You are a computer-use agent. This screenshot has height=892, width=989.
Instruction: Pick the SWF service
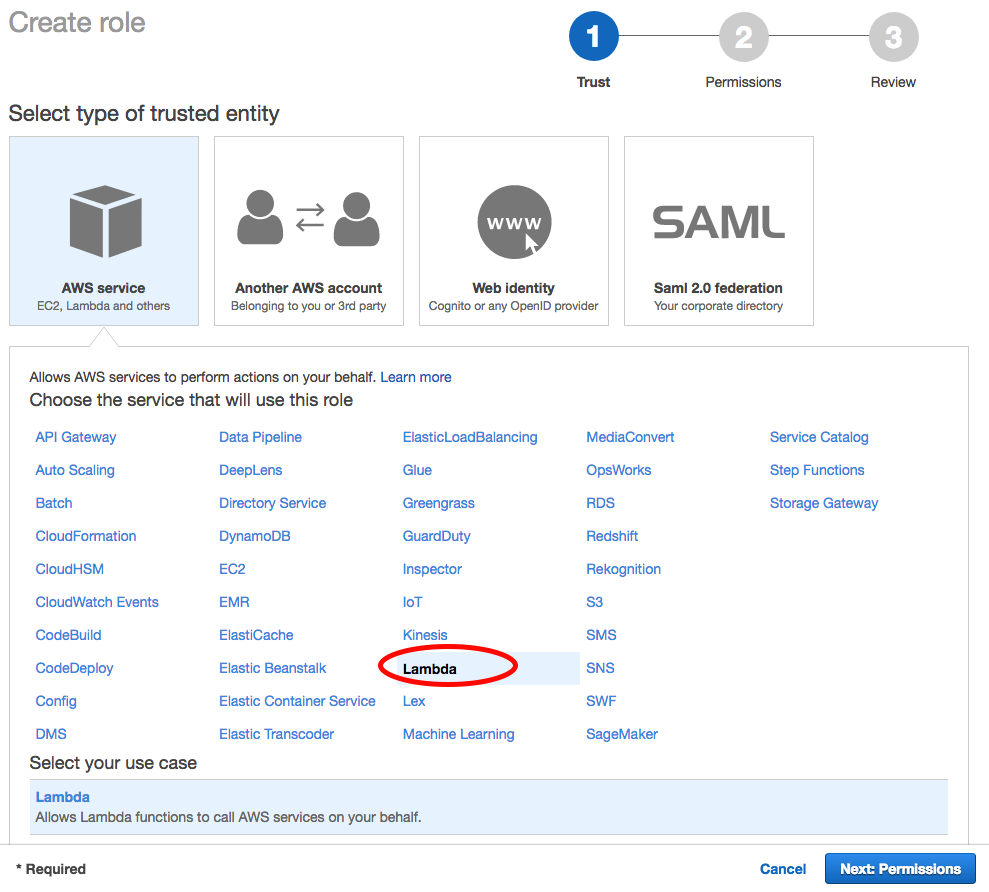pyautogui.click(x=601, y=701)
